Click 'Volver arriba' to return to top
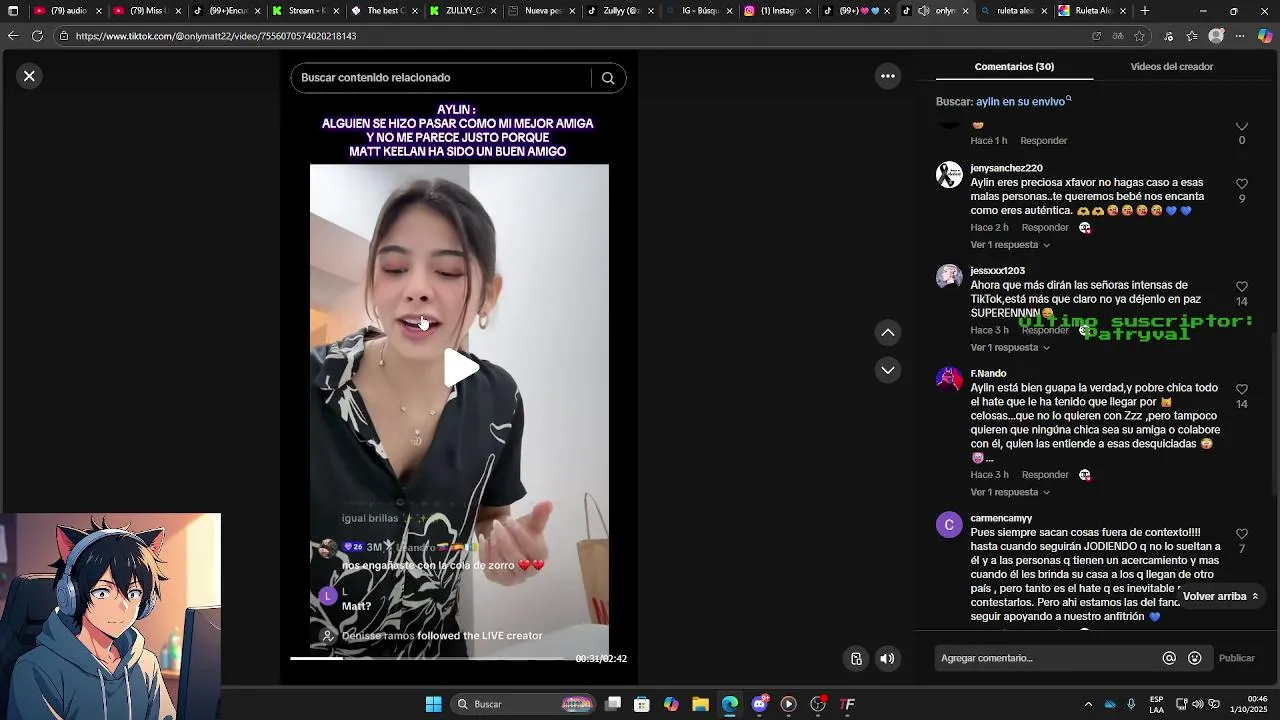Image resolution: width=1280 pixels, height=720 pixels. pyautogui.click(x=1220, y=596)
